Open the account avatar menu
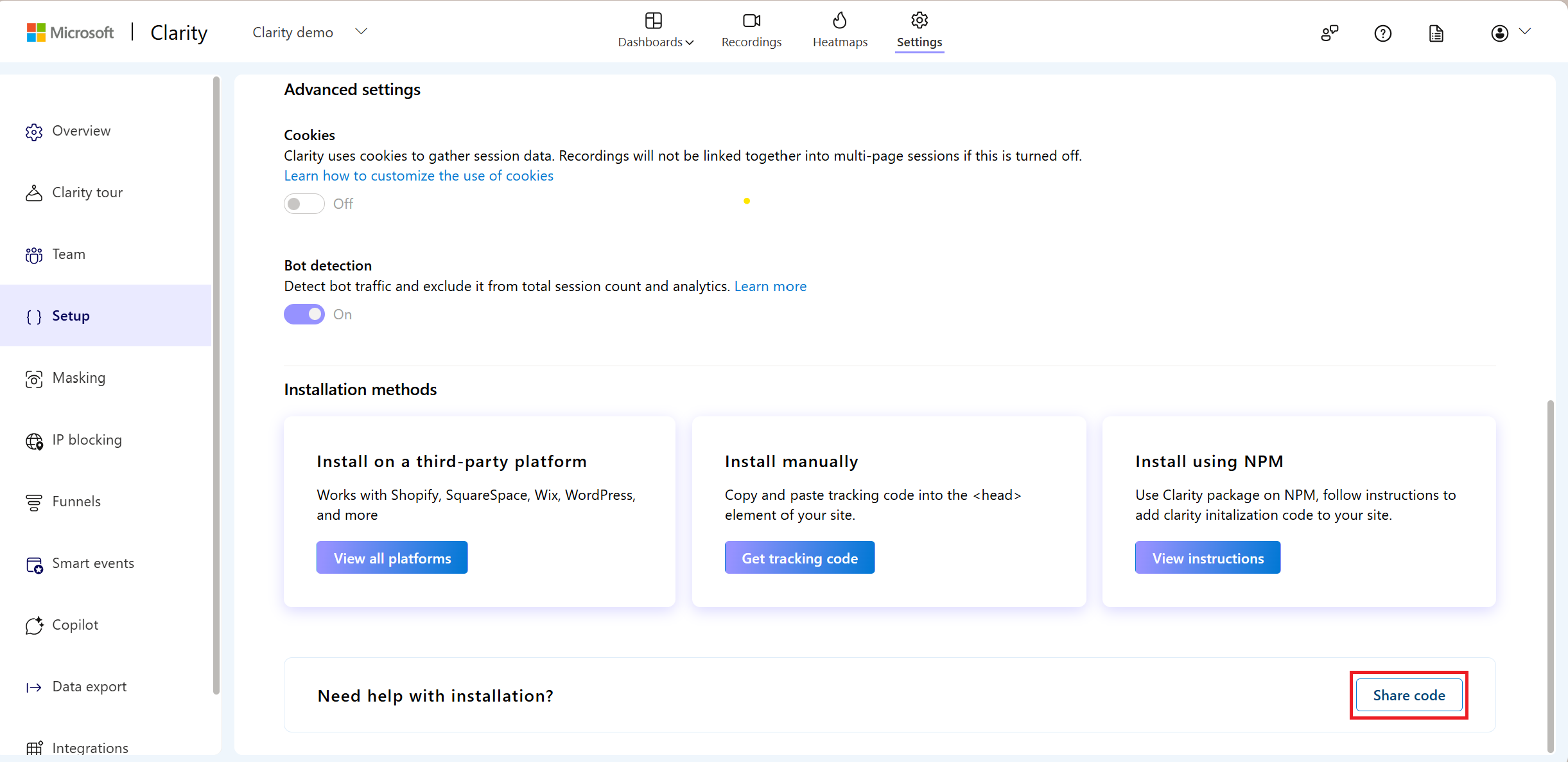This screenshot has width=1568, height=762. coord(1500,33)
